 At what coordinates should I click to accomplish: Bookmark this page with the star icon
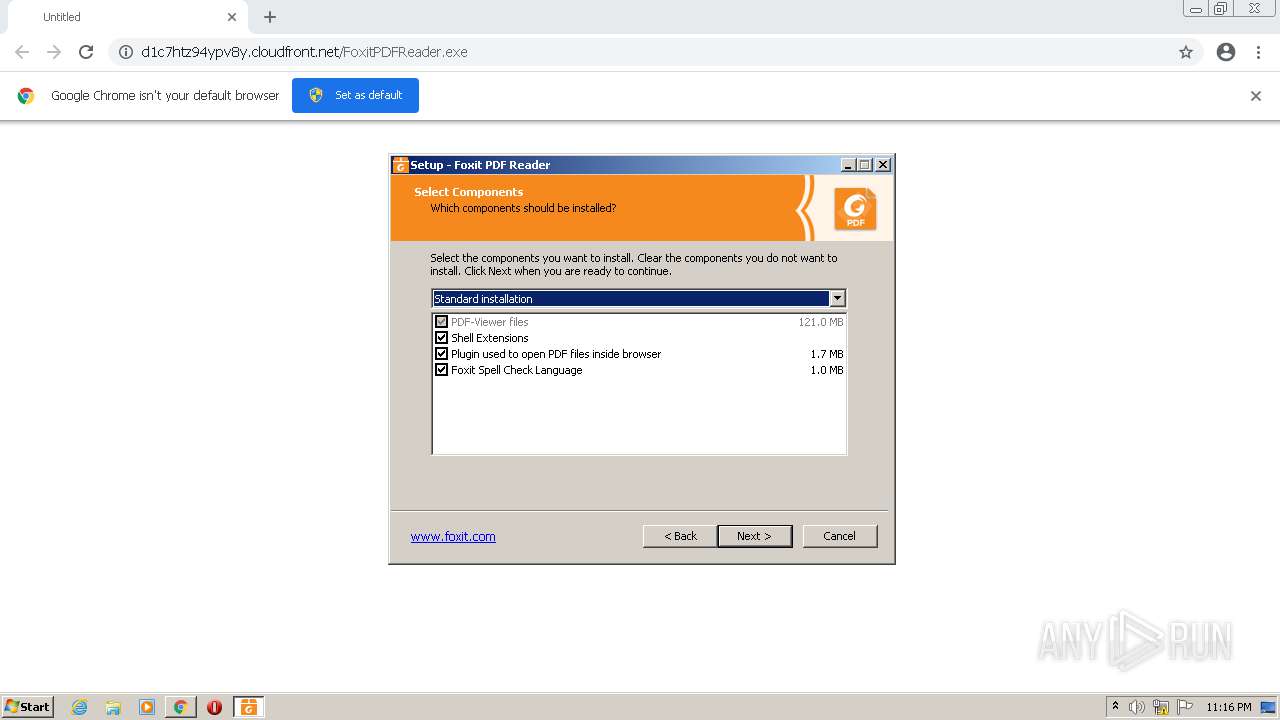(1186, 52)
